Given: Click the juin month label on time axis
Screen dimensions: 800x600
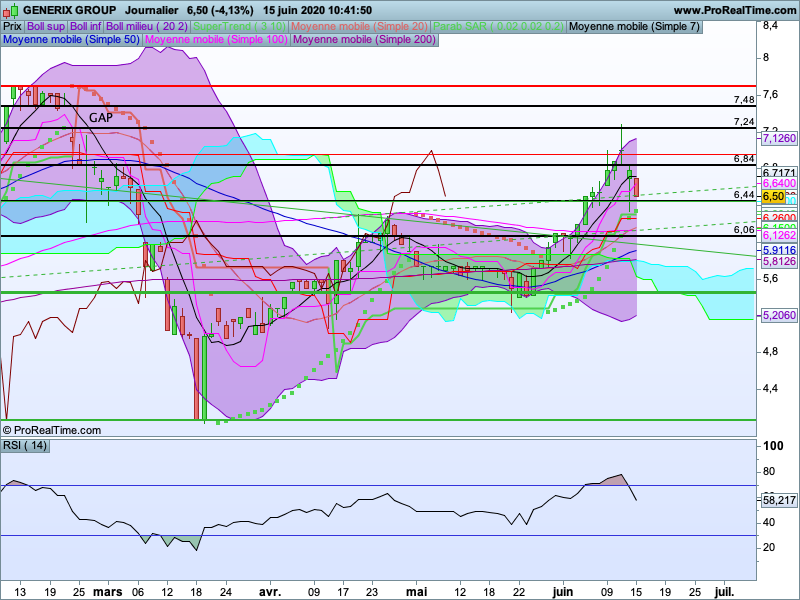Looking at the screenshot, I should (x=563, y=592).
